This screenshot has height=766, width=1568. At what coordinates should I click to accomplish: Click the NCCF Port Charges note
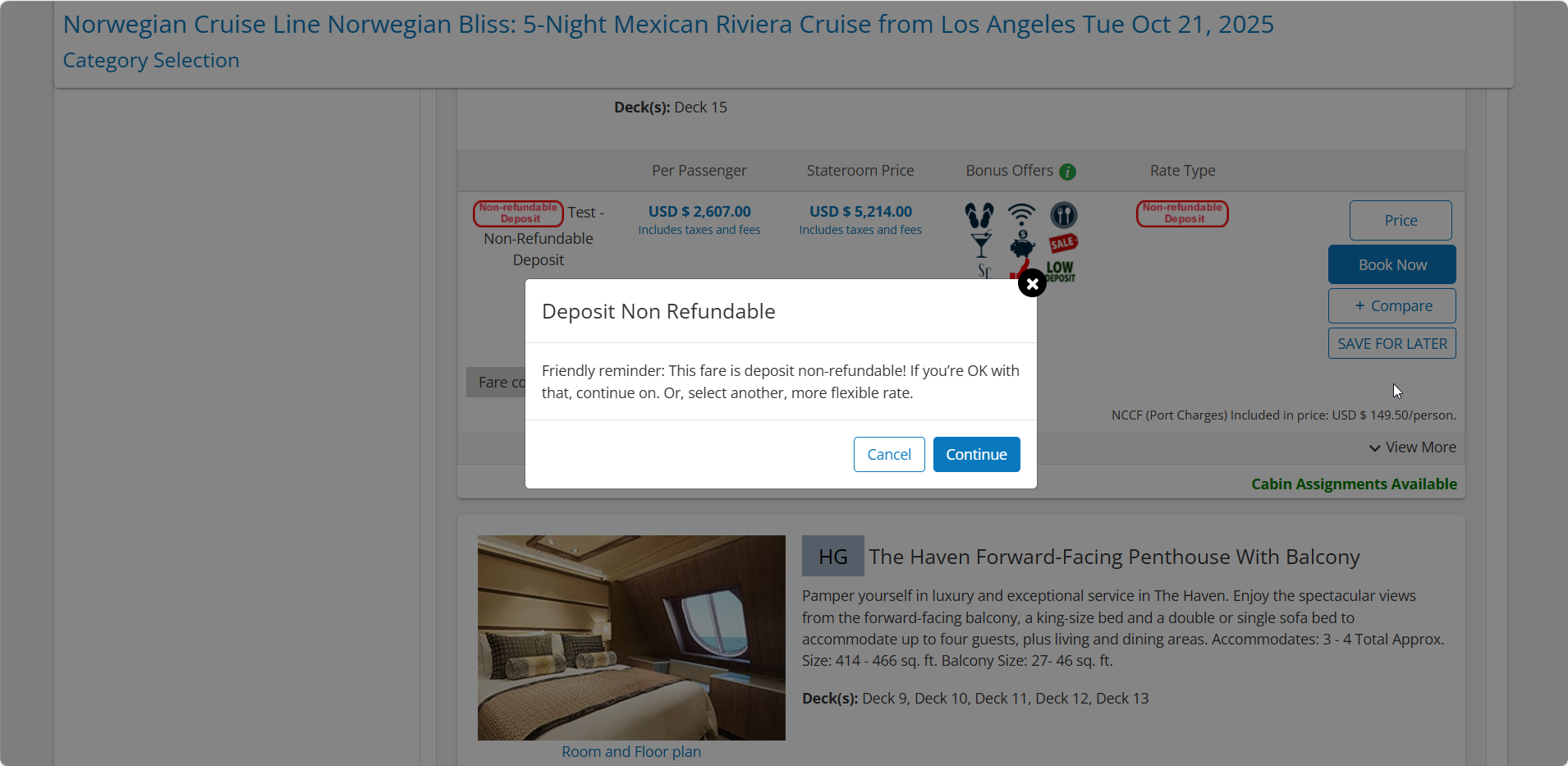[1284, 415]
